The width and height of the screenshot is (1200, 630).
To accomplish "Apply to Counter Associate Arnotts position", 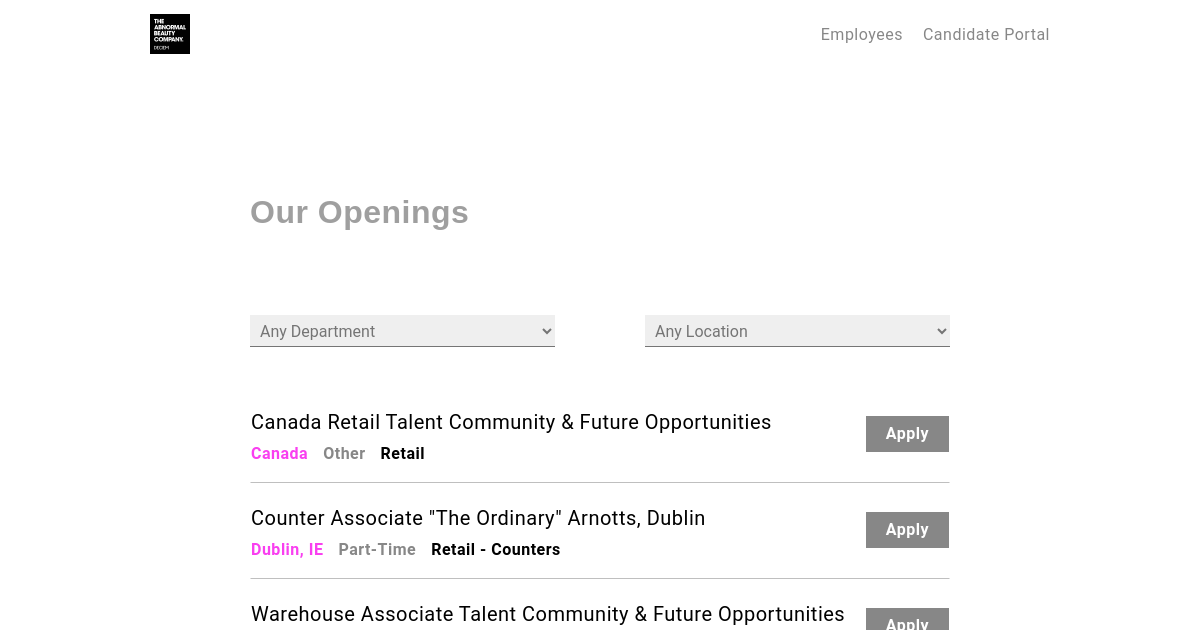I will [907, 530].
